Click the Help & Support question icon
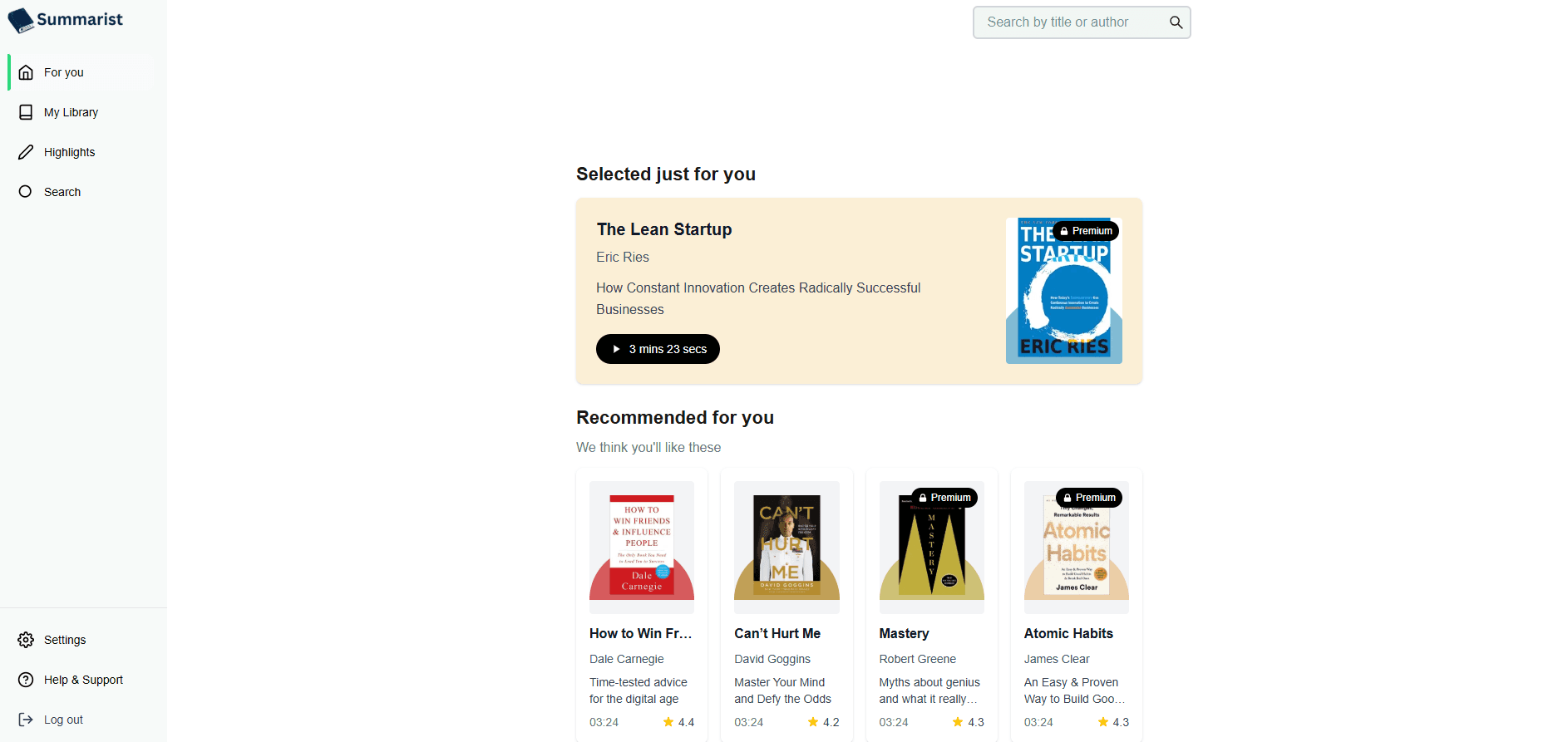Image resolution: width=1568 pixels, height=742 pixels. [x=26, y=680]
